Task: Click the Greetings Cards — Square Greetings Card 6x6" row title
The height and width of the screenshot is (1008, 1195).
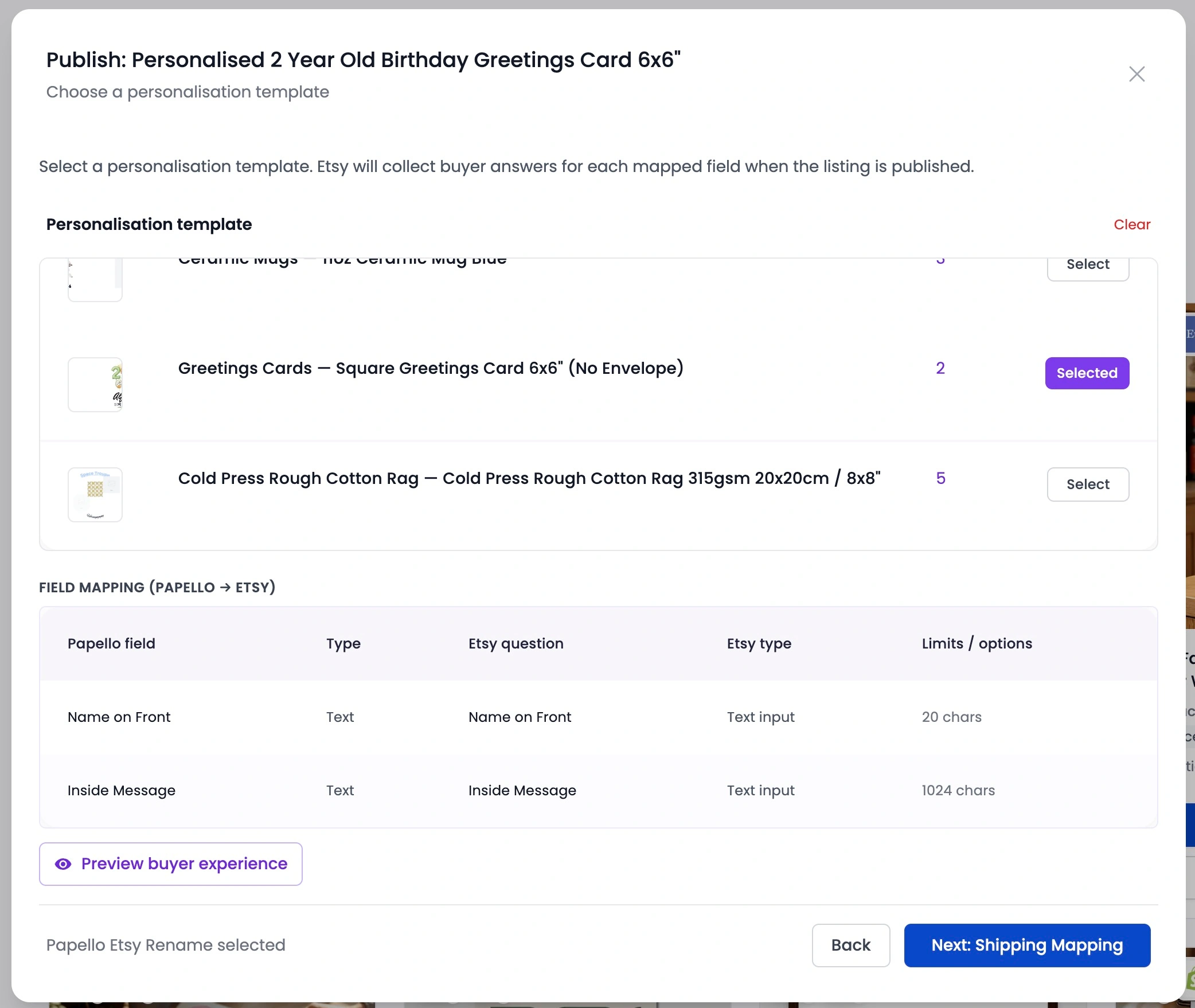Action: pyautogui.click(x=431, y=368)
